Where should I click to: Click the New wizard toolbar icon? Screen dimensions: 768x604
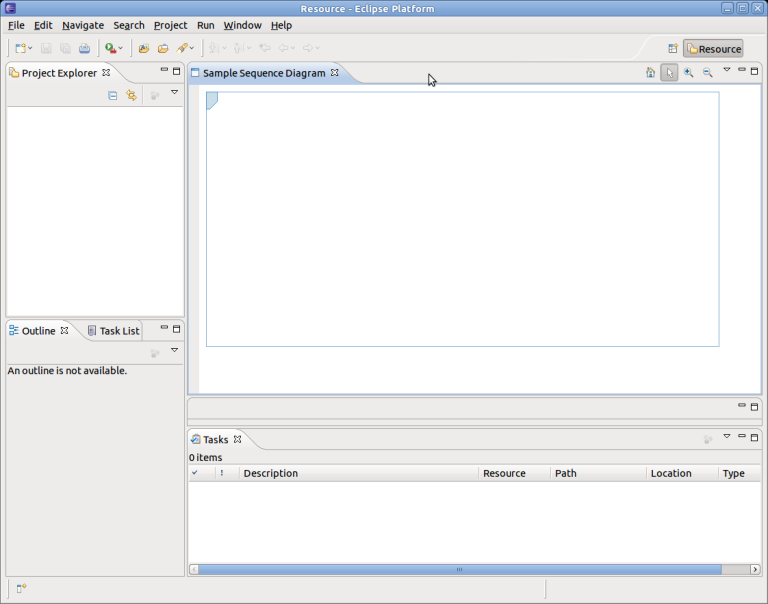pos(20,48)
